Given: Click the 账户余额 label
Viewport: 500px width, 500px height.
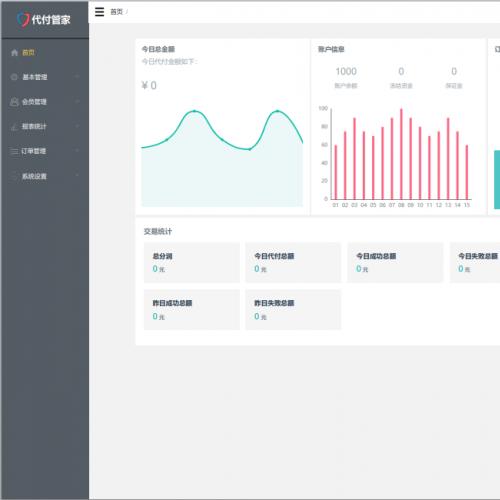Looking at the screenshot, I should (346, 86).
